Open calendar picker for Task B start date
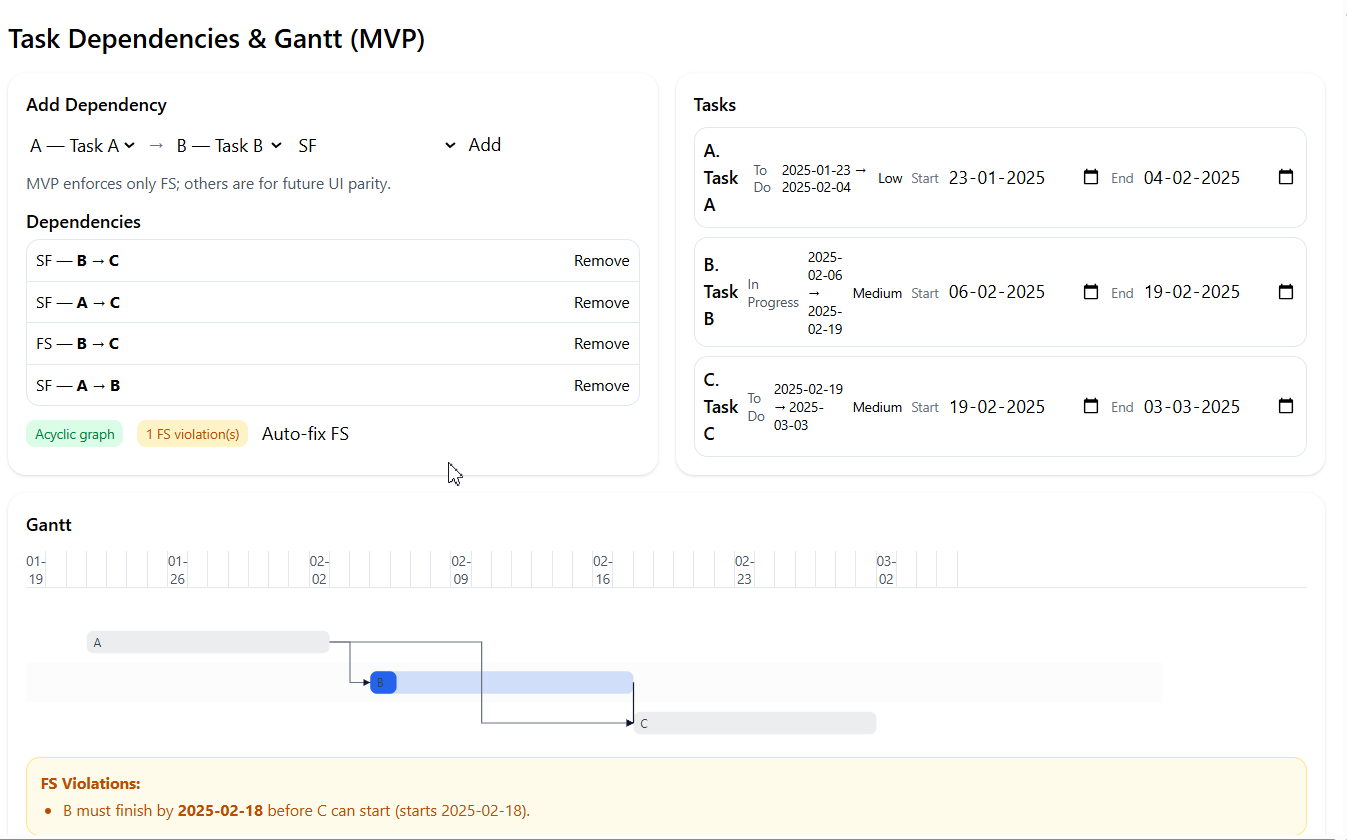1347x840 pixels. pyautogui.click(x=1090, y=292)
